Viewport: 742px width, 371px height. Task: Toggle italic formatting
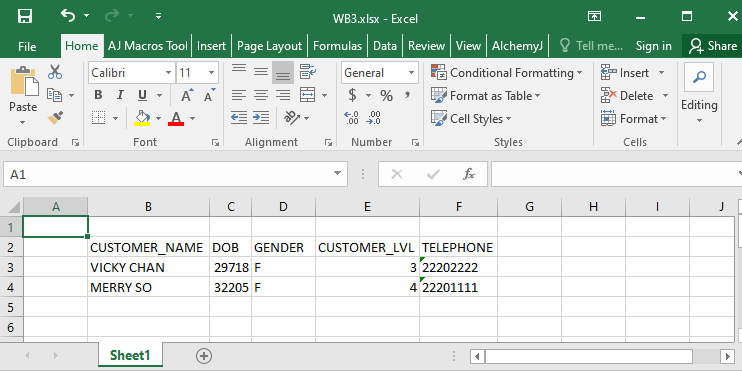(120, 95)
